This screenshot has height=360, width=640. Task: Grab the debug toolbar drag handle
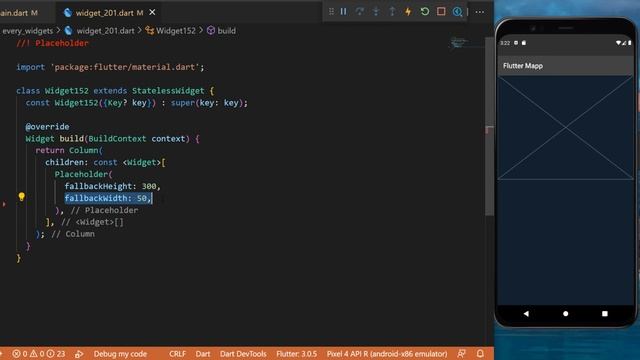(x=331, y=11)
